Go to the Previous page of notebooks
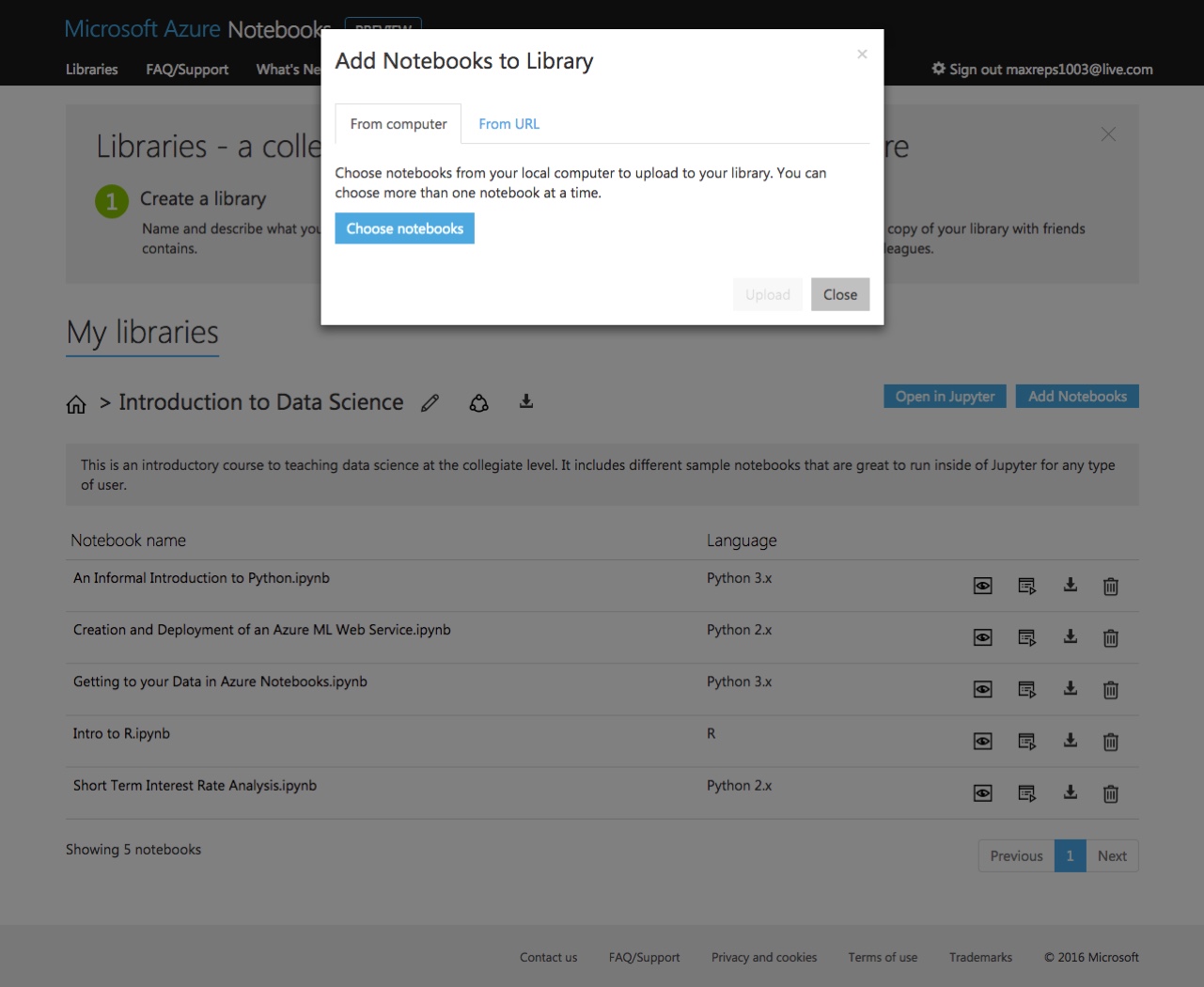Image resolution: width=1204 pixels, height=987 pixels. [x=1016, y=855]
